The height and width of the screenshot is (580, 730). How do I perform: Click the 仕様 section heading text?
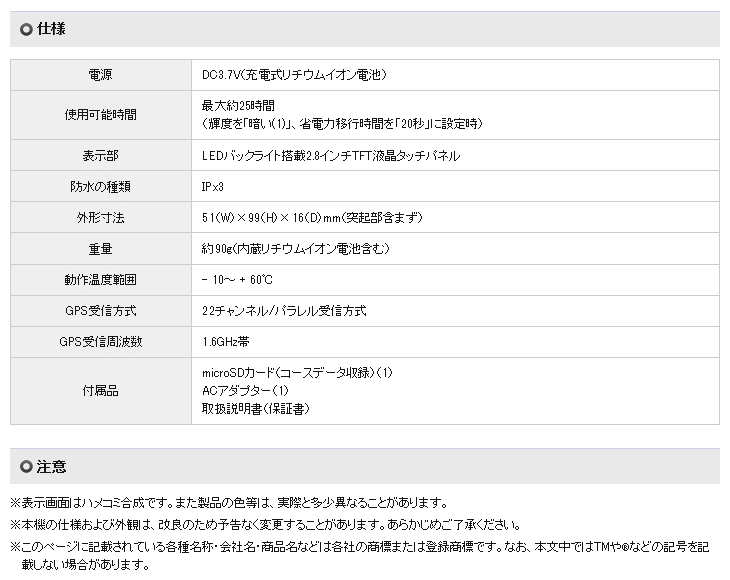[x=51, y=30]
